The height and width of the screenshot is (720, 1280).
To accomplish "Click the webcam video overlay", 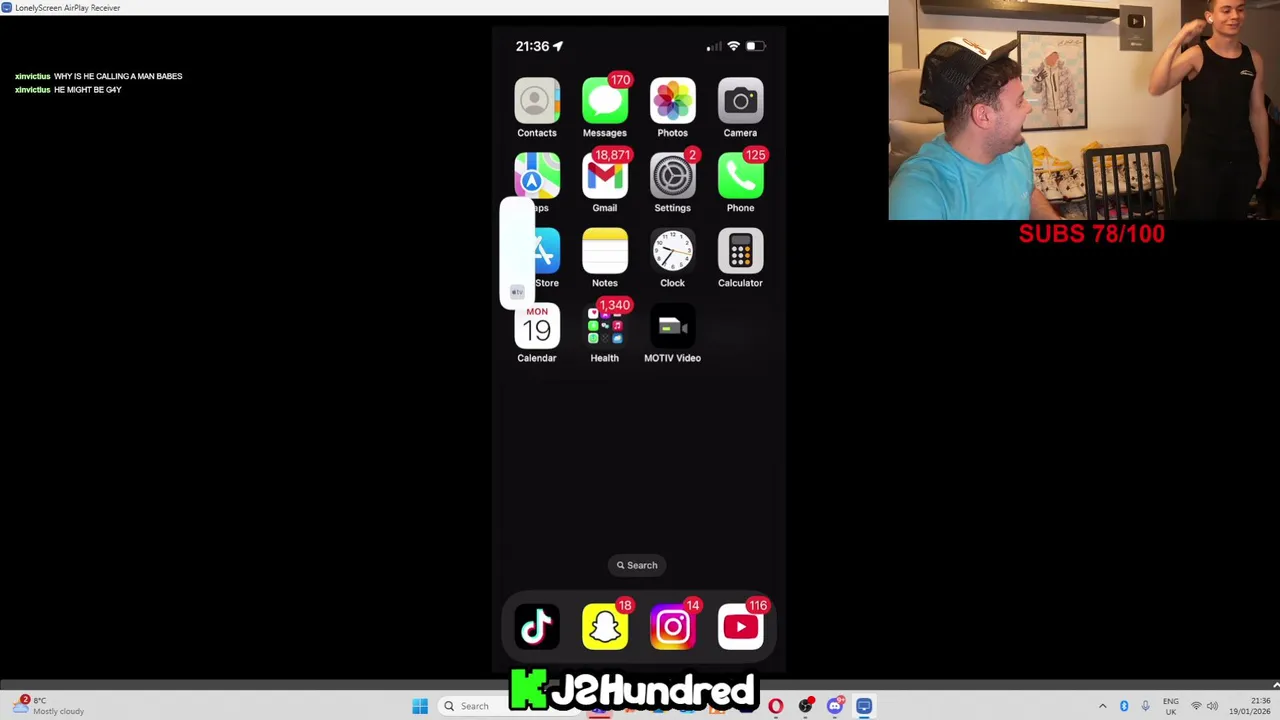I will [x=1084, y=110].
